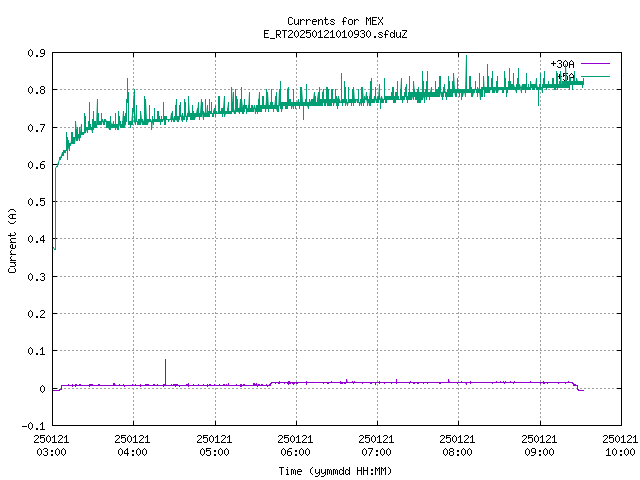Click the 0.8 y-axis tick label
This screenshot has width=640, height=480.
click(x=36, y=90)
